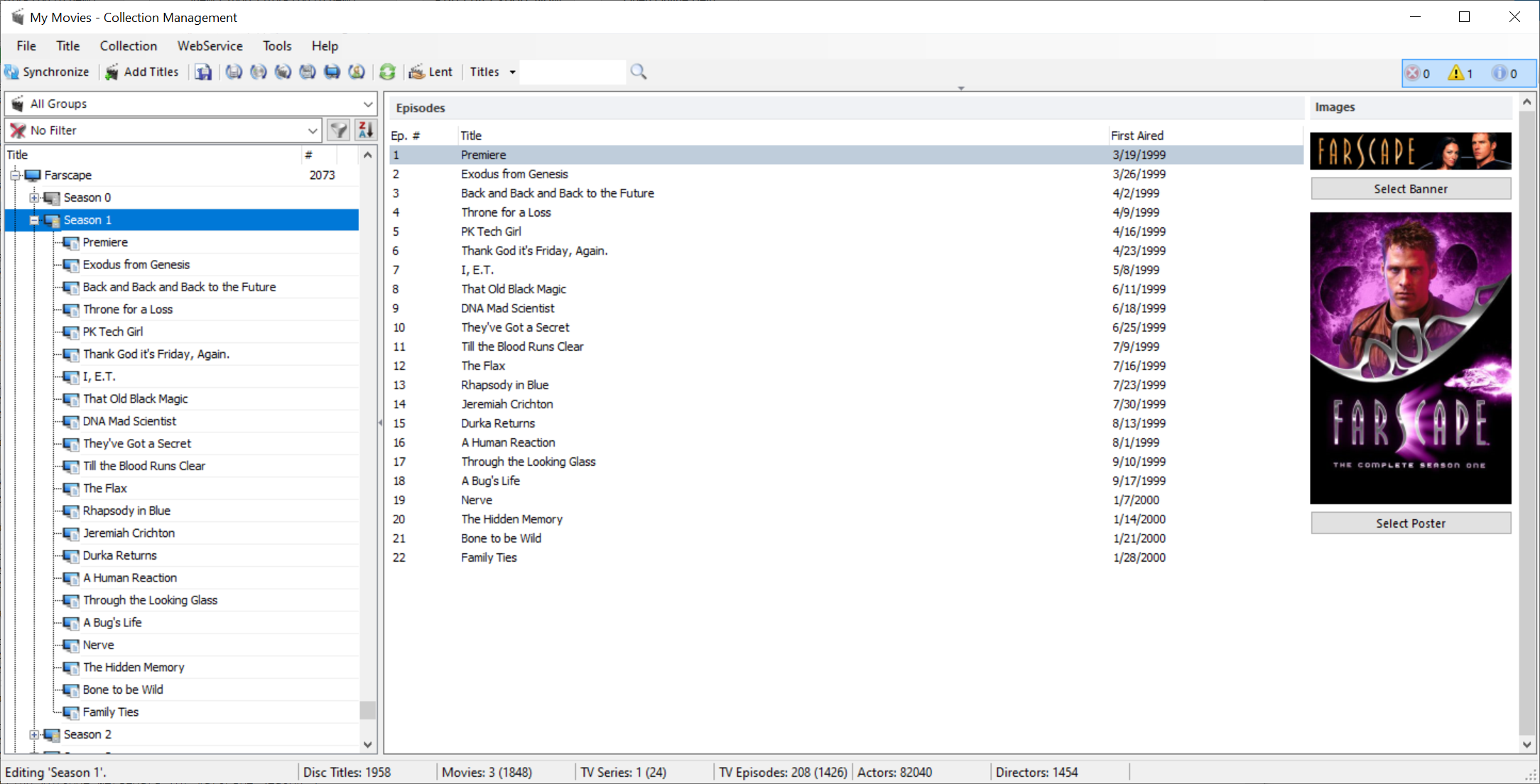Click icon beside Nerve in tree
Viewport: 1540px width, 784px height.
point(71,646)
